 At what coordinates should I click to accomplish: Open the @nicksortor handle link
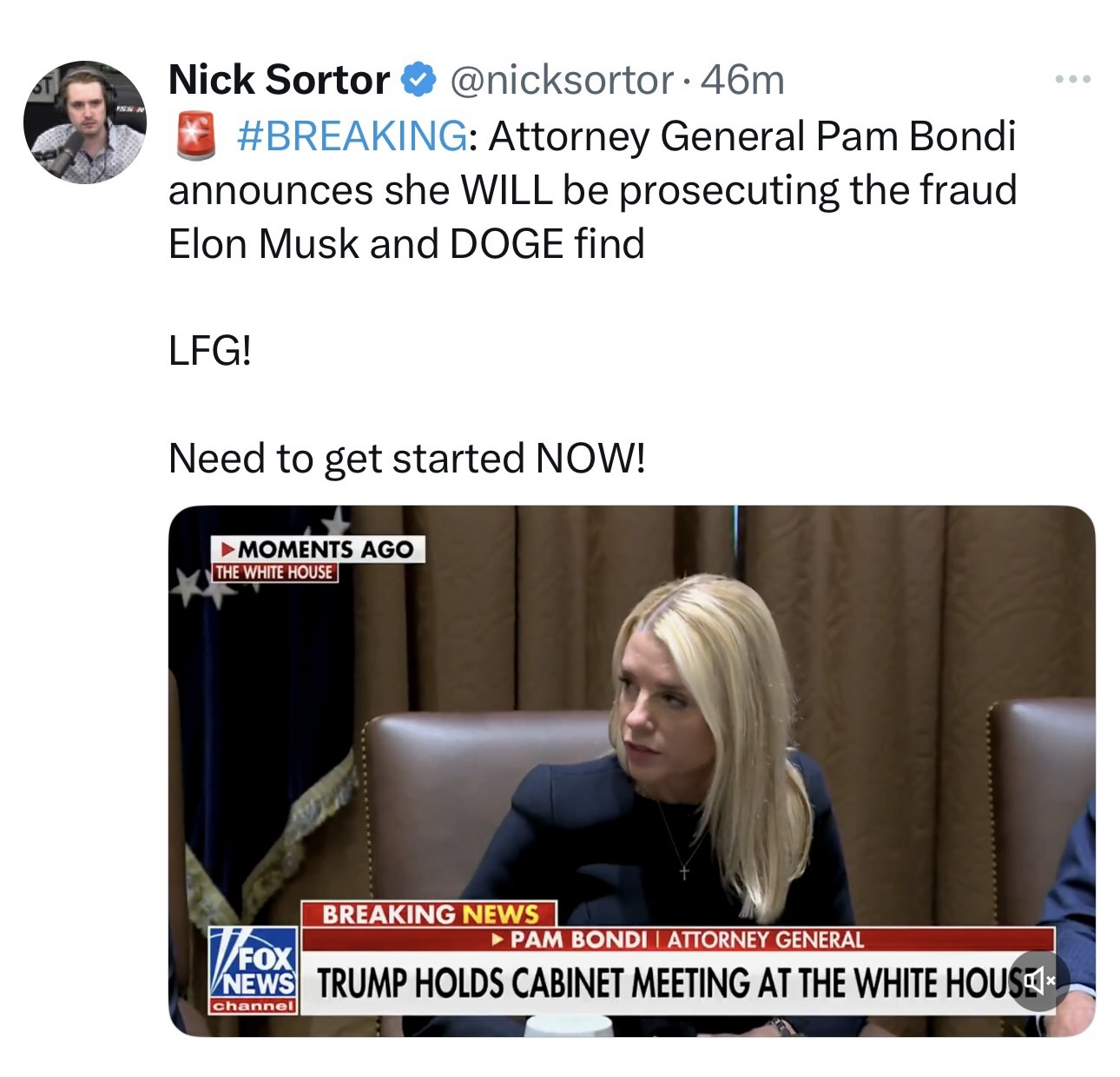tap(561, 81)
